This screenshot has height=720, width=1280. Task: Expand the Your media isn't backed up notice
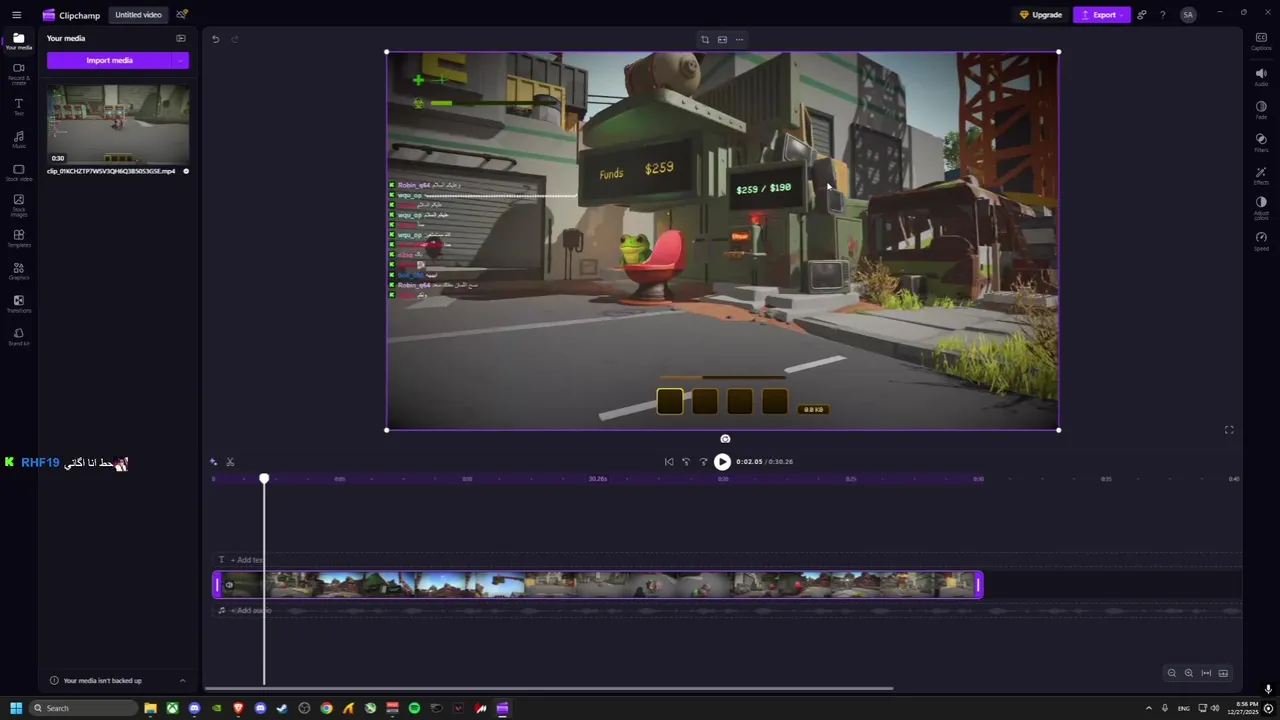point(182,680)
